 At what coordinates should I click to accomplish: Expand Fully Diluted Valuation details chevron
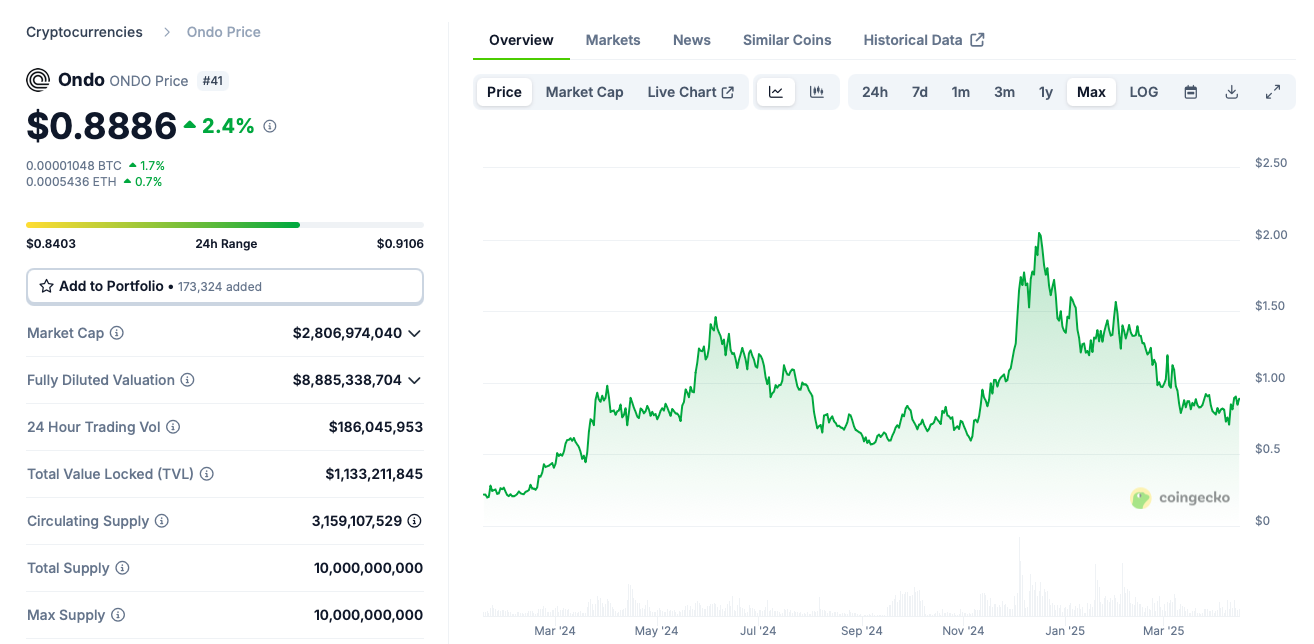pyautogui.click(x=414, y=380)
